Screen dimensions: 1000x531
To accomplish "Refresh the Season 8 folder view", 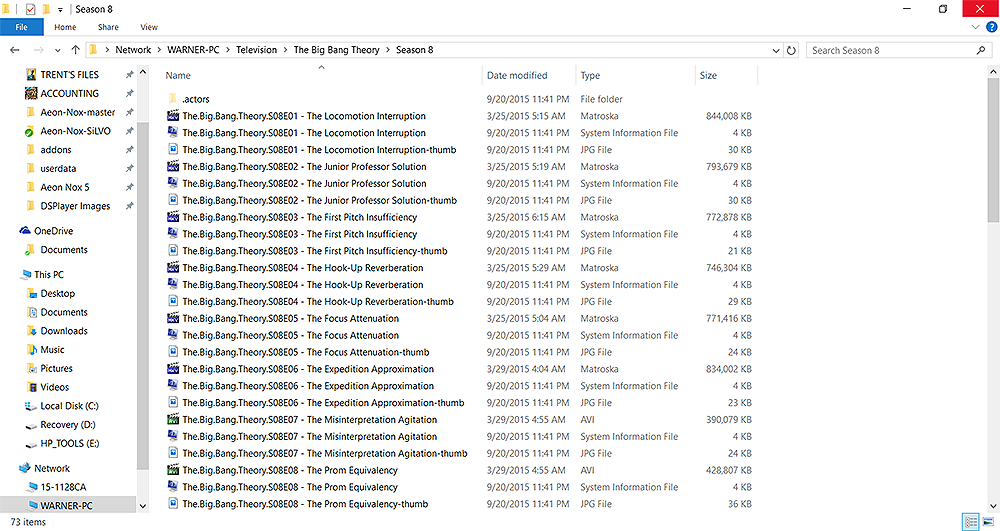I will (x=791, y=50).
